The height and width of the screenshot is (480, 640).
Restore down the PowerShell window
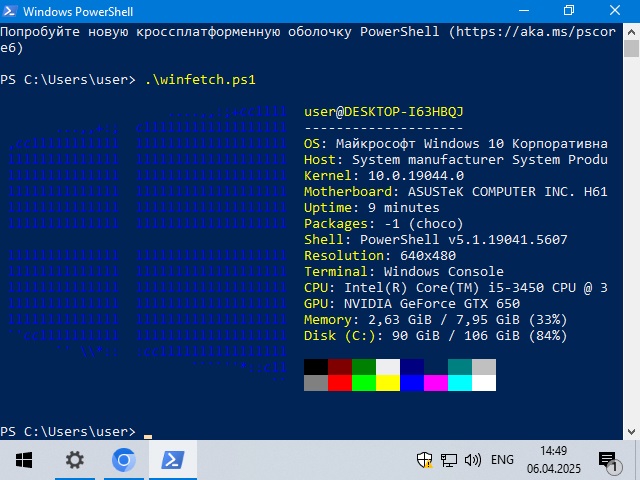[569, 11]
